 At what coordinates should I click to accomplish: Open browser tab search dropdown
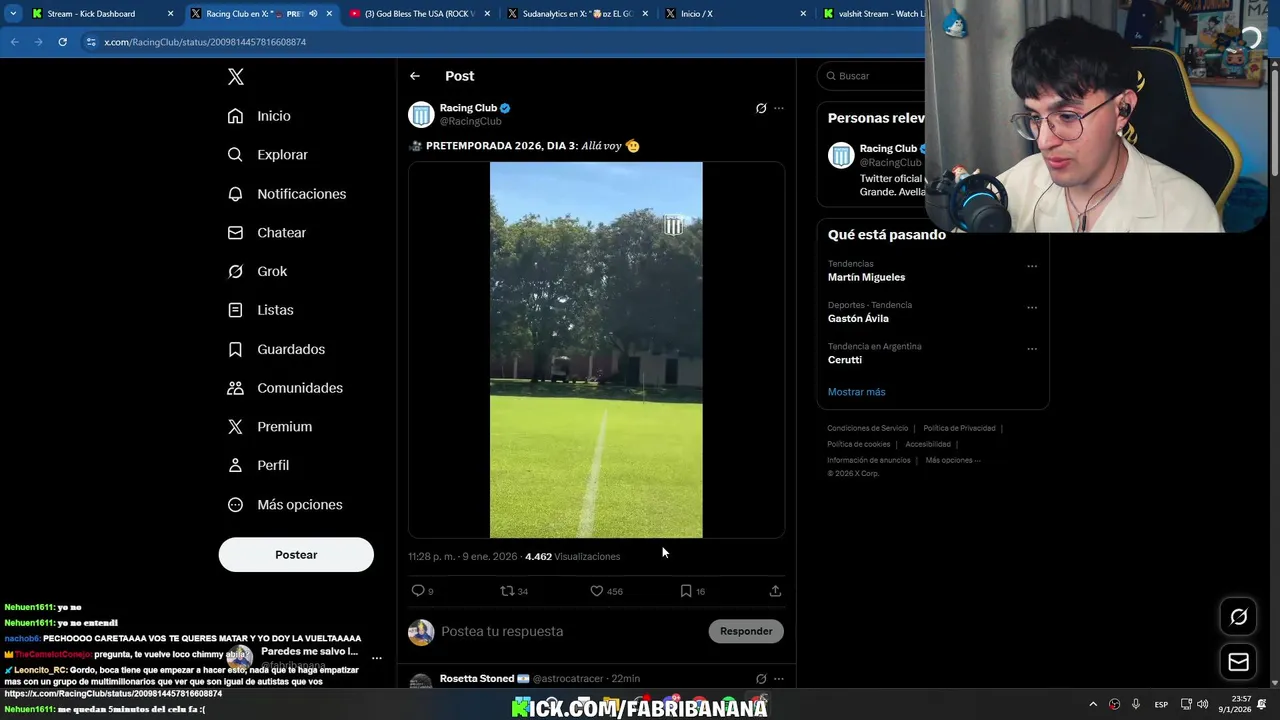click(x=13, y=14)
